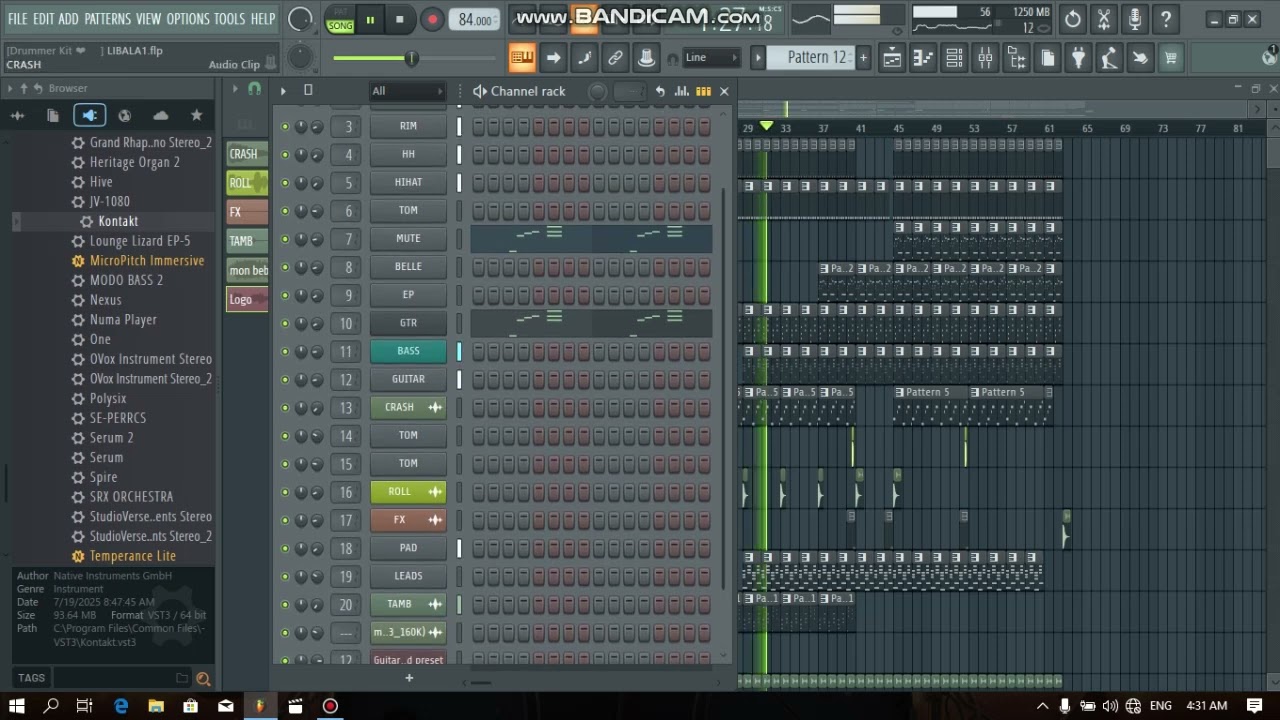1280x720 pixels.
Task: Open the browser/plugin picker tree icon
Action: 1016,58
